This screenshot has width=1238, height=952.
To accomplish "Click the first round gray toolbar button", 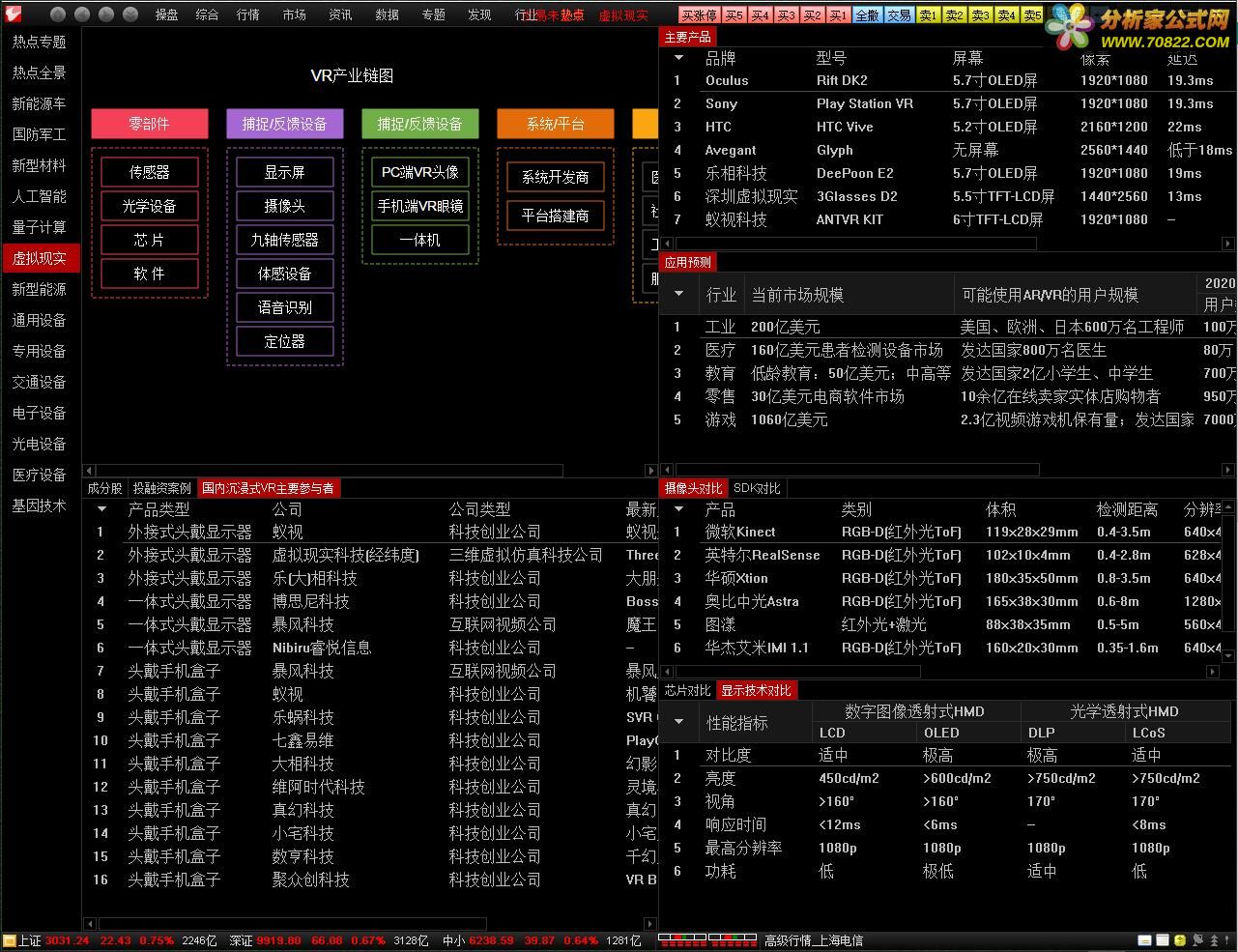I will click(x=58, y=14).
